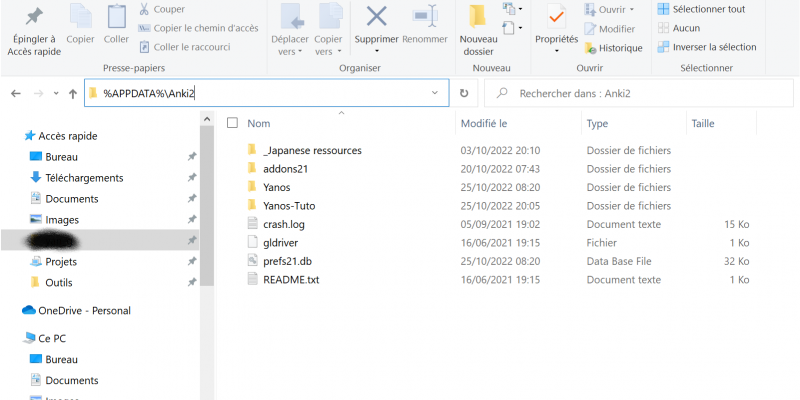
Task: Open Téléchargements in the navigation pane
Action: pyautogui.click(x=84, y=178)
